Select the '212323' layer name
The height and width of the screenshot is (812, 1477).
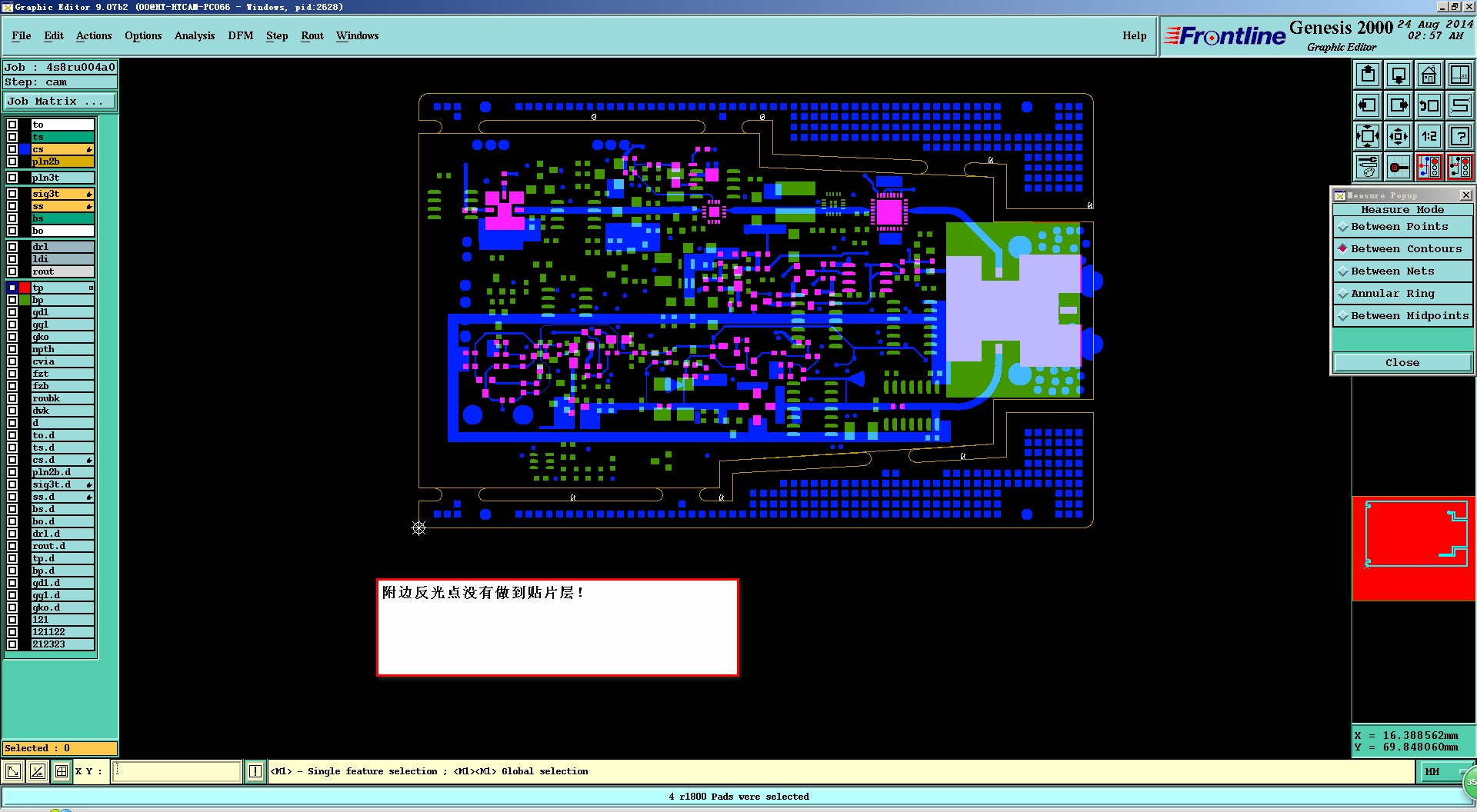point(62,644)
